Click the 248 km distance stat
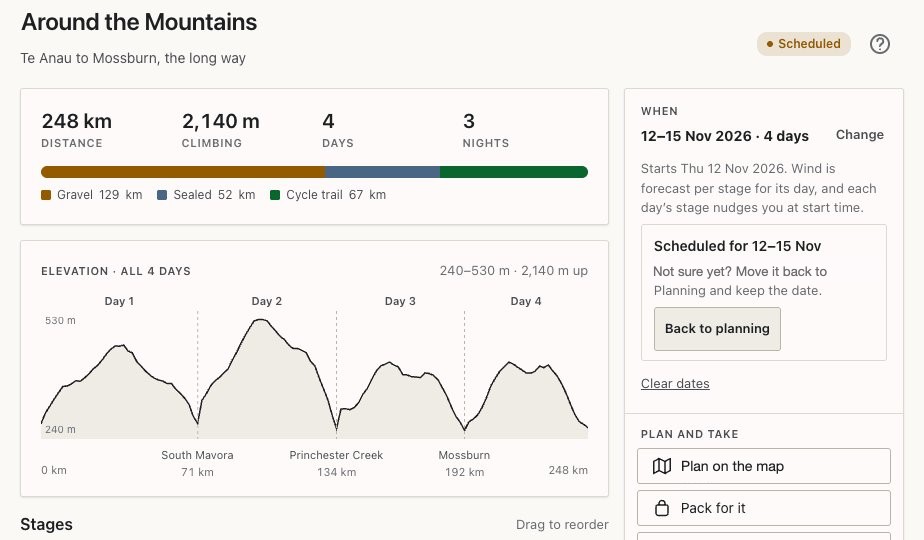 (77, 130)
